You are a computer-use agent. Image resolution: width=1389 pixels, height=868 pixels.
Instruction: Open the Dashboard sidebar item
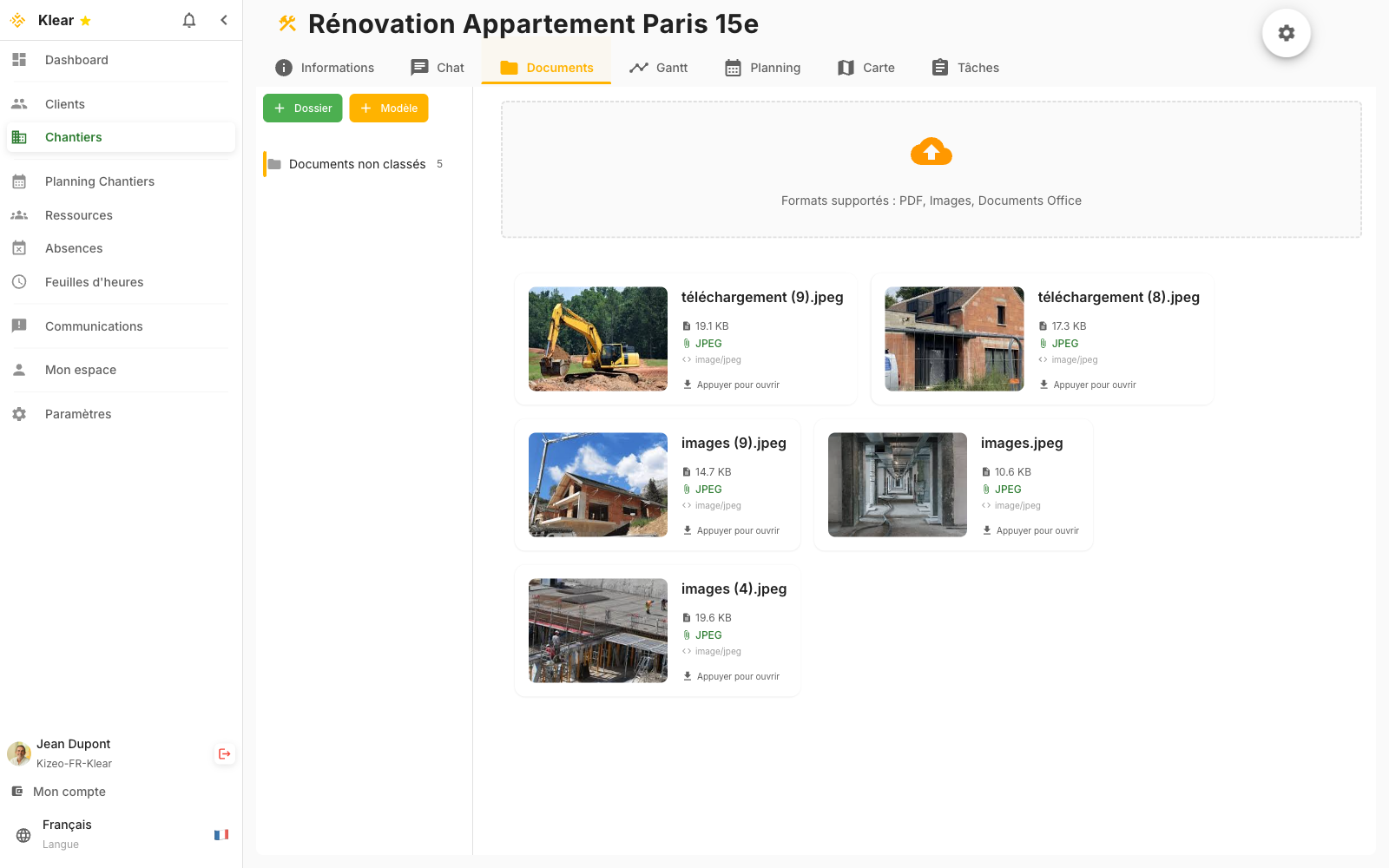point(76,60)
